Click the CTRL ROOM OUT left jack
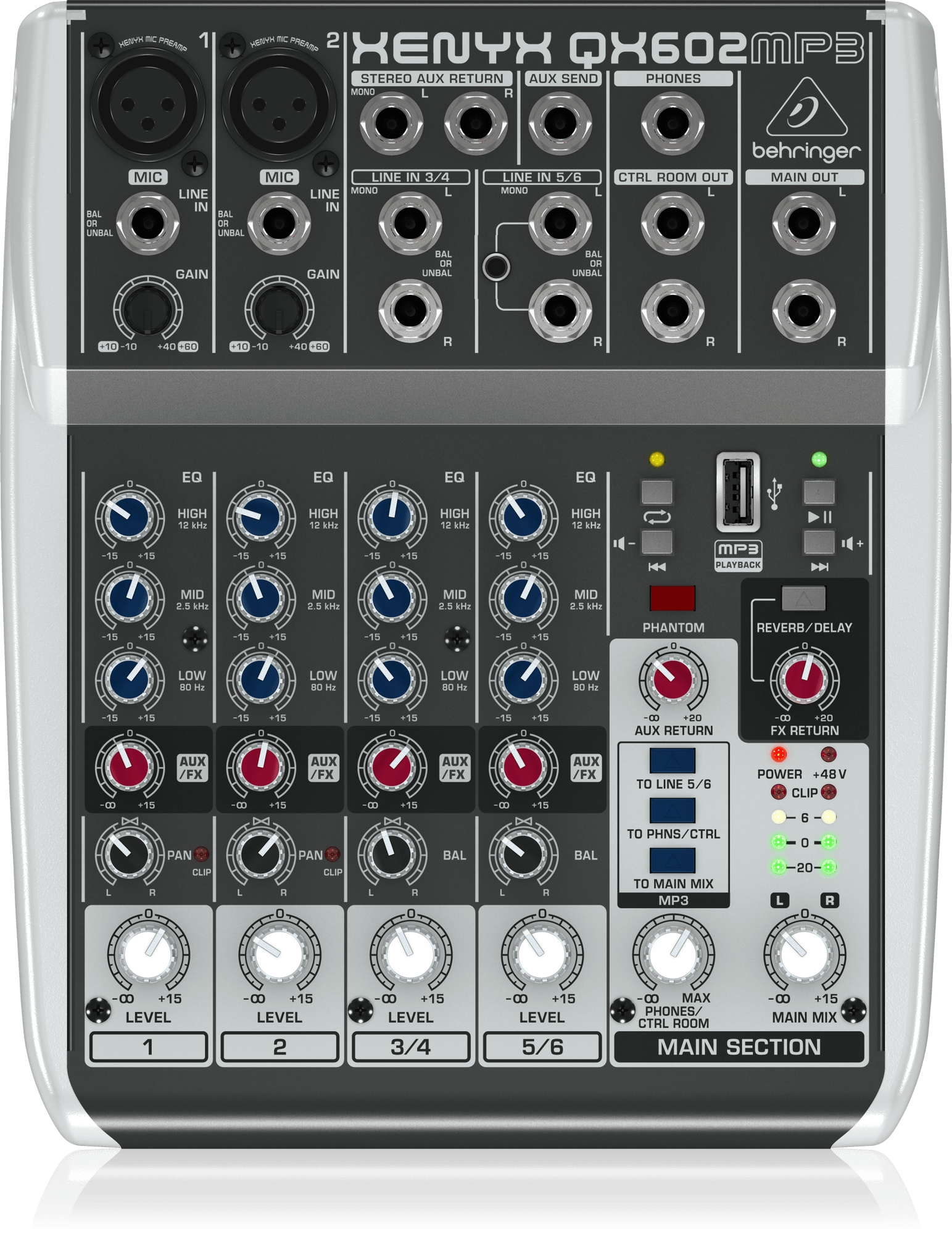 (x=673, y=223)
